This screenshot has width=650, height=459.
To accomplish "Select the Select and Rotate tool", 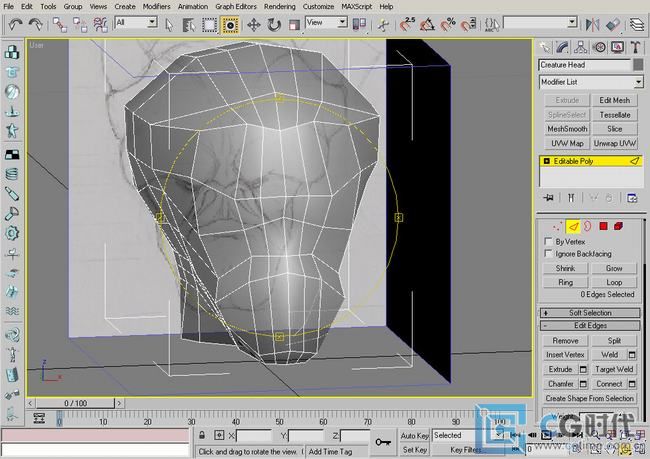I will coord(274,25).
